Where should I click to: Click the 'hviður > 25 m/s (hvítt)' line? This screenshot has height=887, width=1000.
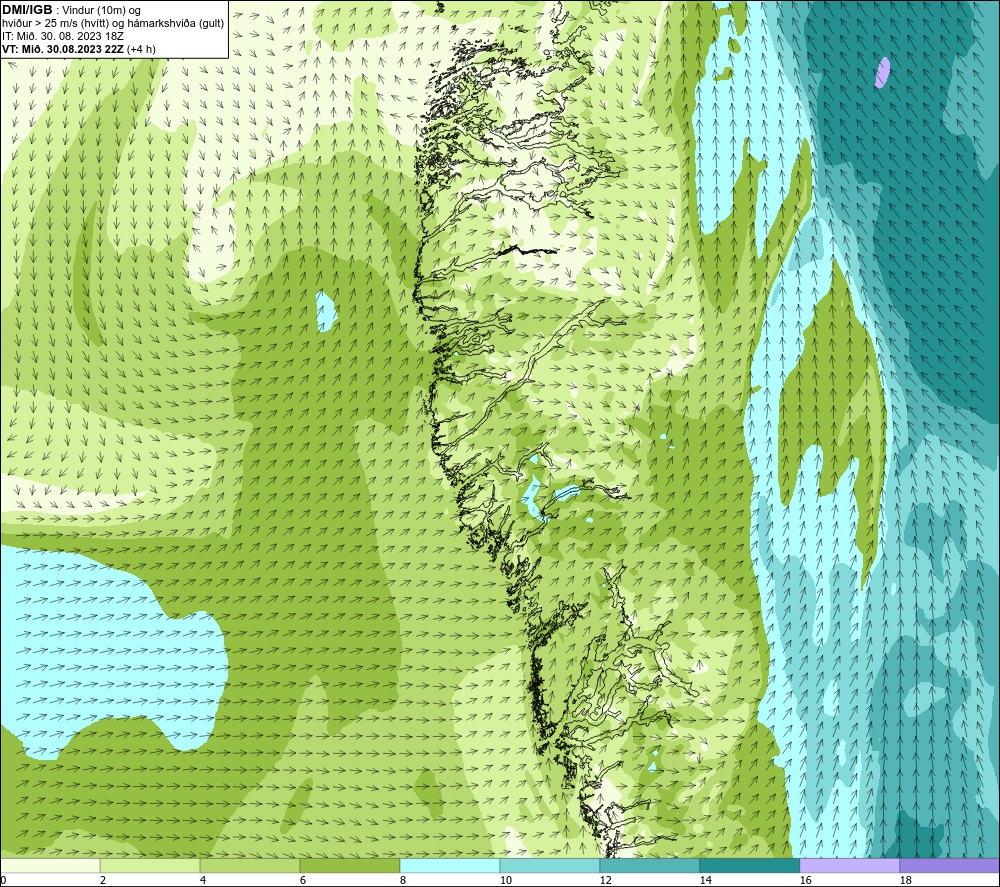55,23
